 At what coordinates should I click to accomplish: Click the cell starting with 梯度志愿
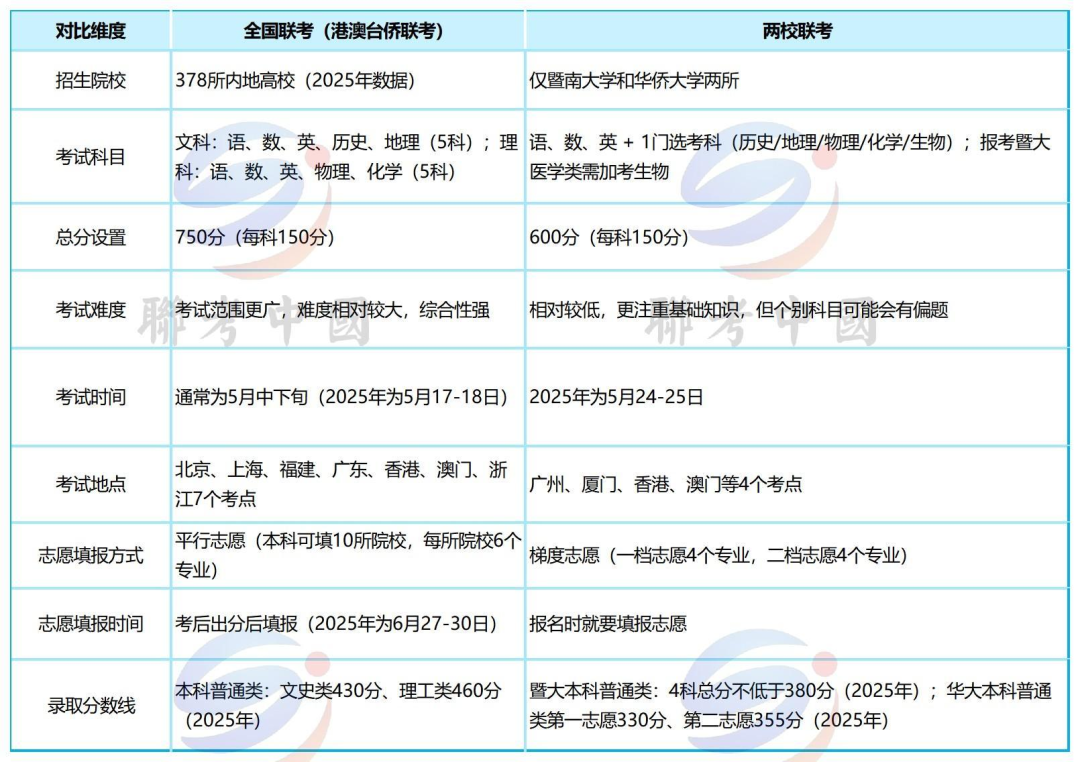pyautogui.click(x=797, y=555)
